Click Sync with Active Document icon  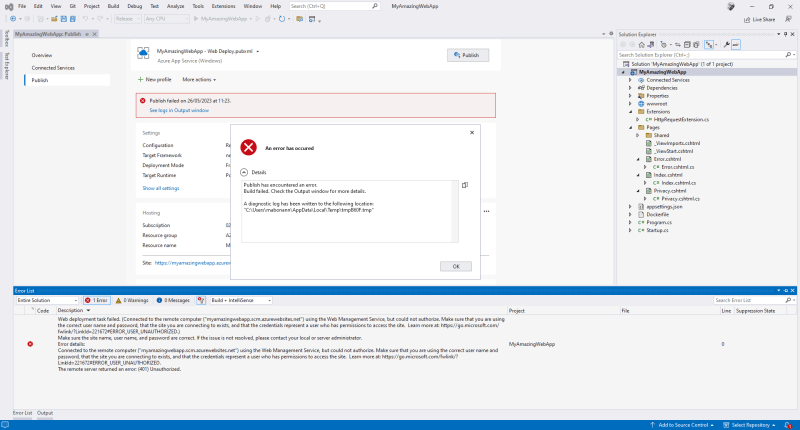point(678,45)
